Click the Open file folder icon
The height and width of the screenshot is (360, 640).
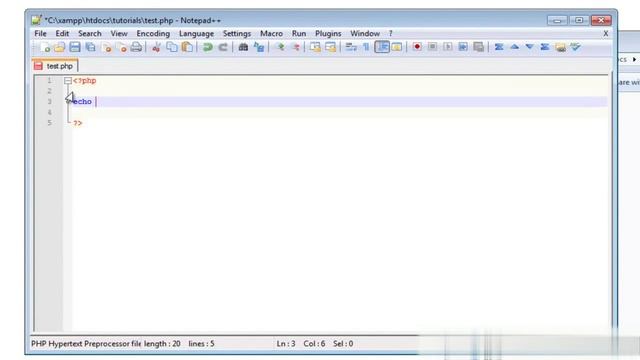[x=60, y=47]
